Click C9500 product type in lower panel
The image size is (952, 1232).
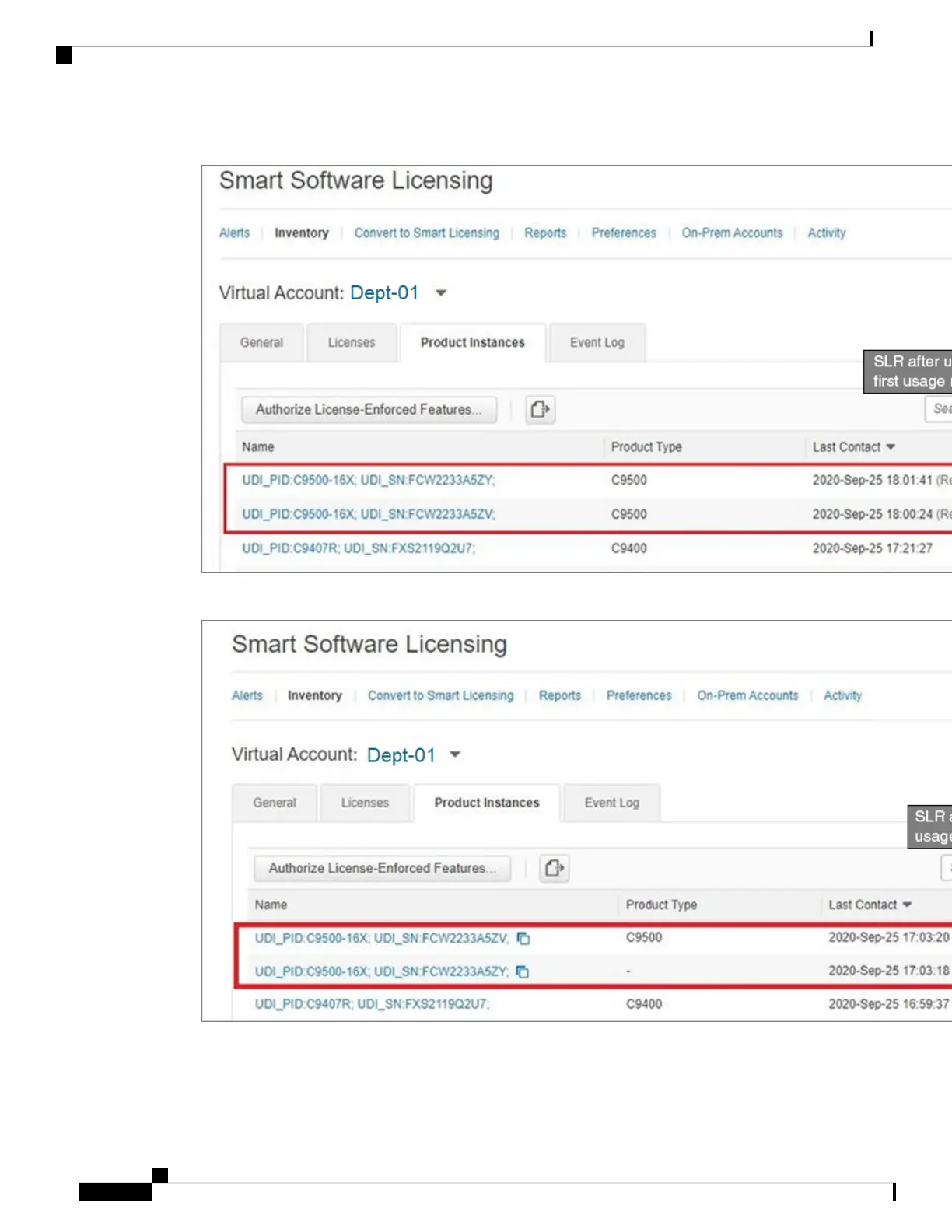[644, 937]
